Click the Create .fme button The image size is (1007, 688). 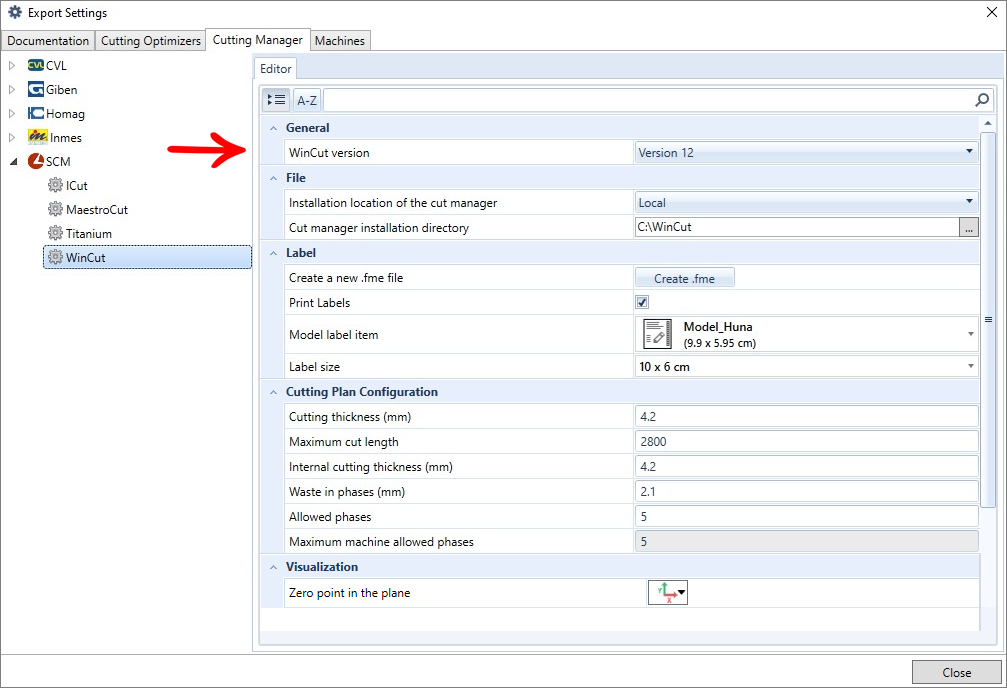(685, 278)
